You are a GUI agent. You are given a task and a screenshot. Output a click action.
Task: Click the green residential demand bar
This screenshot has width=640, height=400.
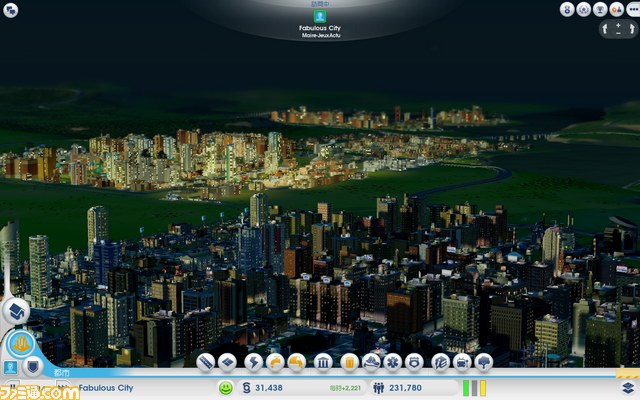pyautogui.click(x=466, y=388)
